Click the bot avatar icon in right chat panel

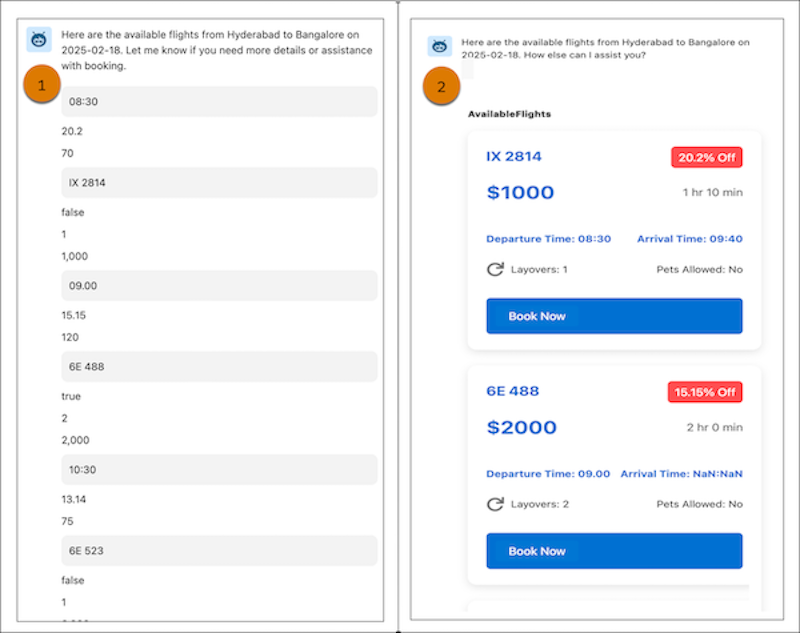coord(439,47)
